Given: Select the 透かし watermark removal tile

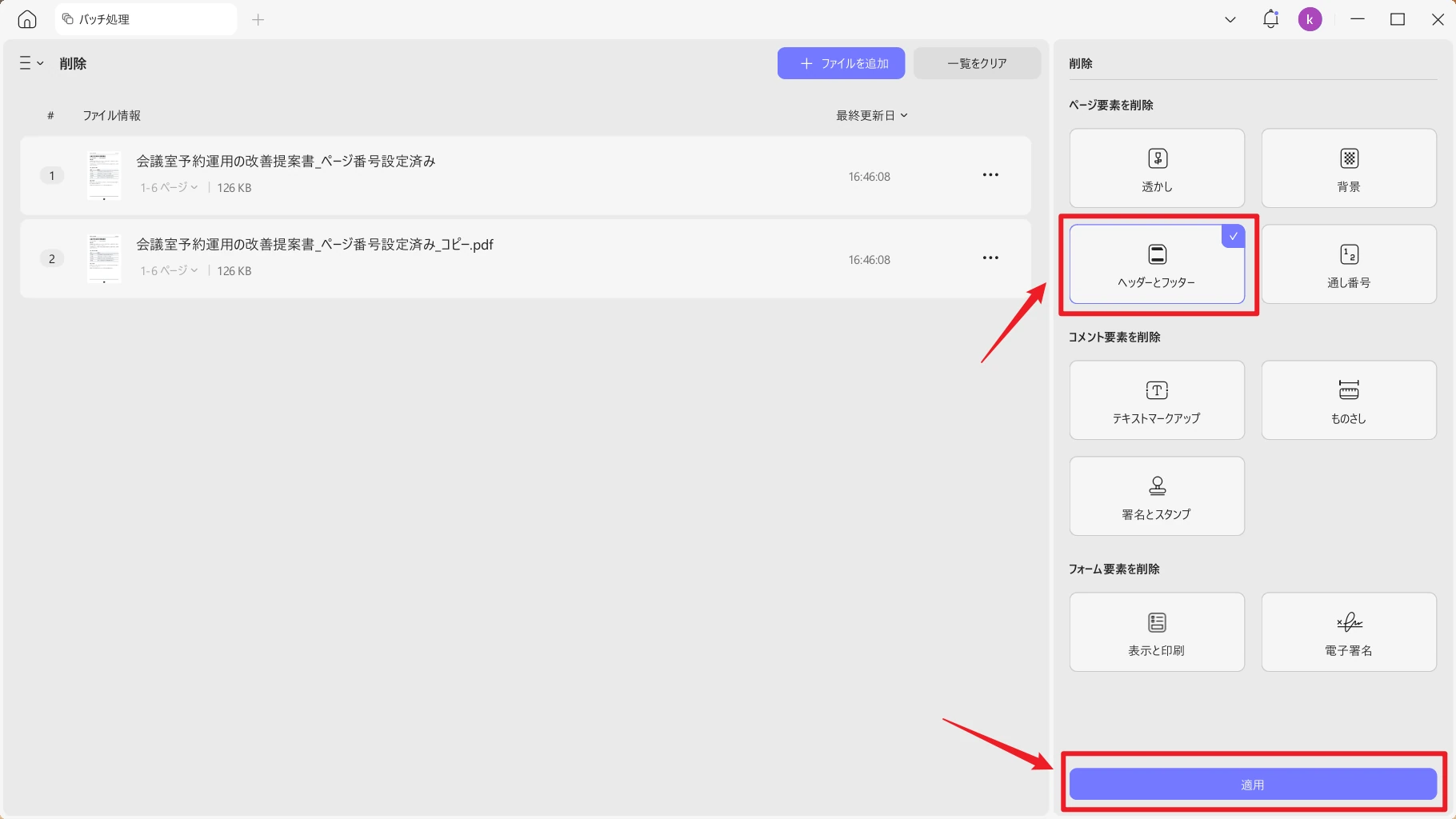Looking at the screenshot, I should 1157,168.
